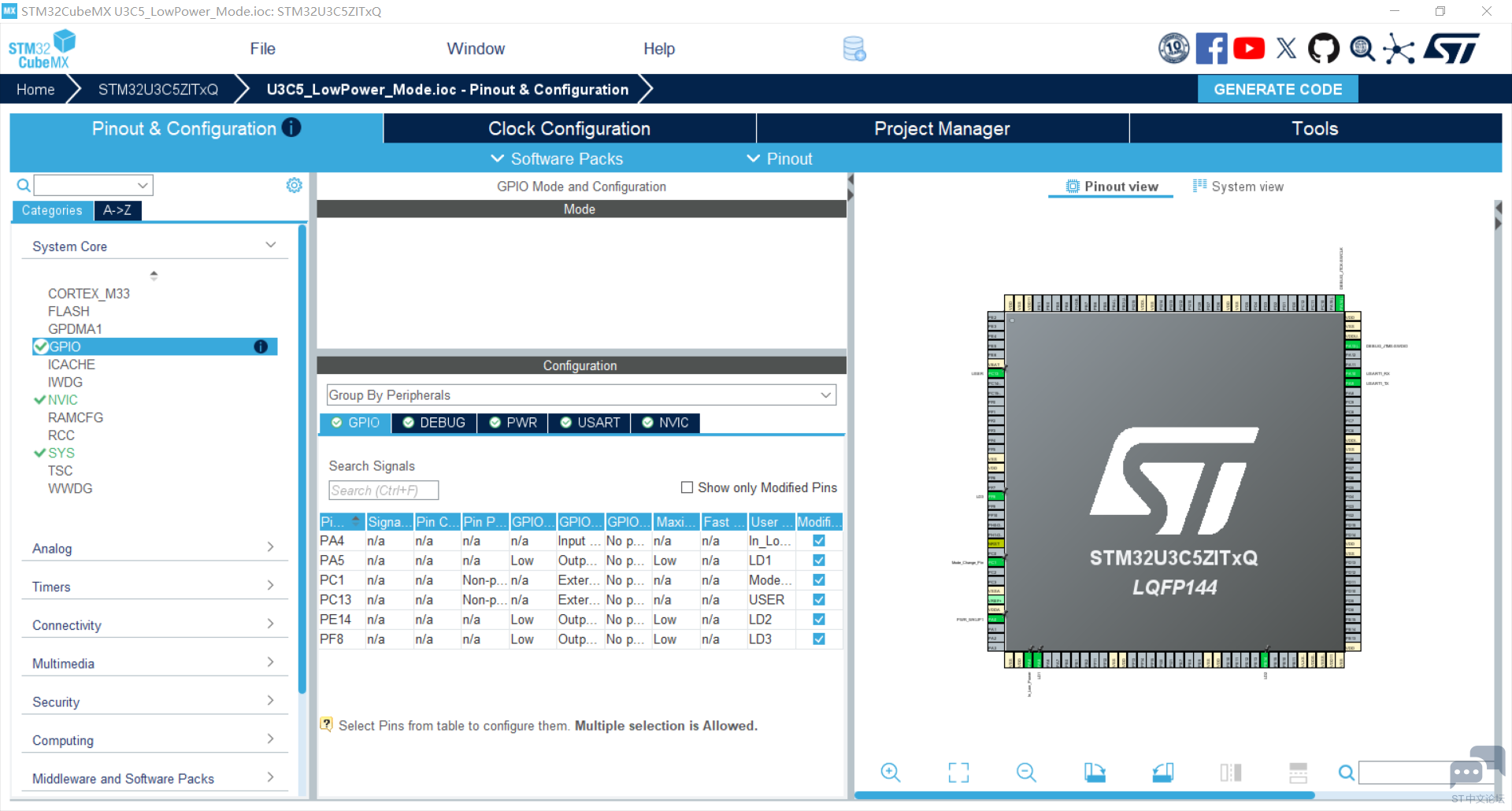
Task: Select NVIC in System Core list
Action: [63, 400]
